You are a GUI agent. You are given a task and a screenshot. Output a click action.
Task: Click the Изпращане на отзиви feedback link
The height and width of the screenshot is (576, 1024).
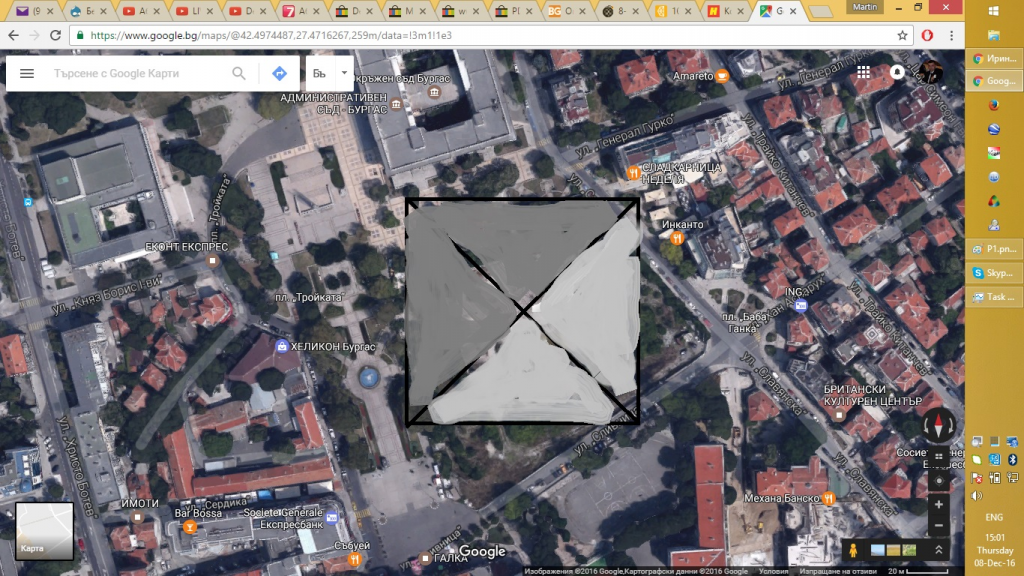click(x=838, y=571)
